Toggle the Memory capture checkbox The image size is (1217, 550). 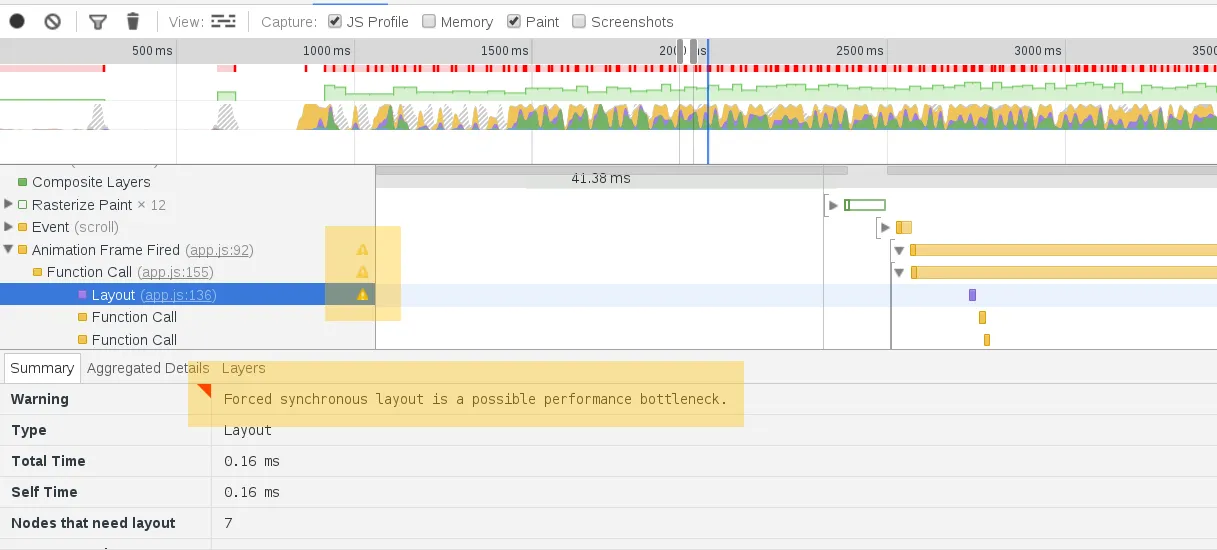coord(429,21)
